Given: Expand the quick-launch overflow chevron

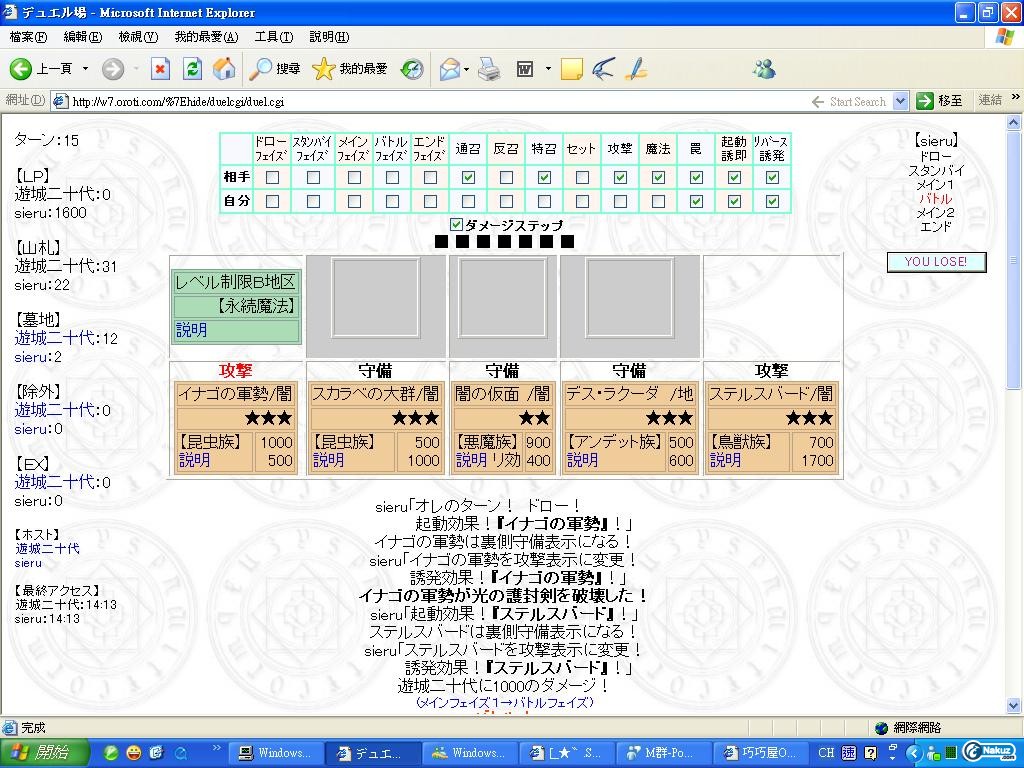Looking at the screenshot, I should 216,748.
